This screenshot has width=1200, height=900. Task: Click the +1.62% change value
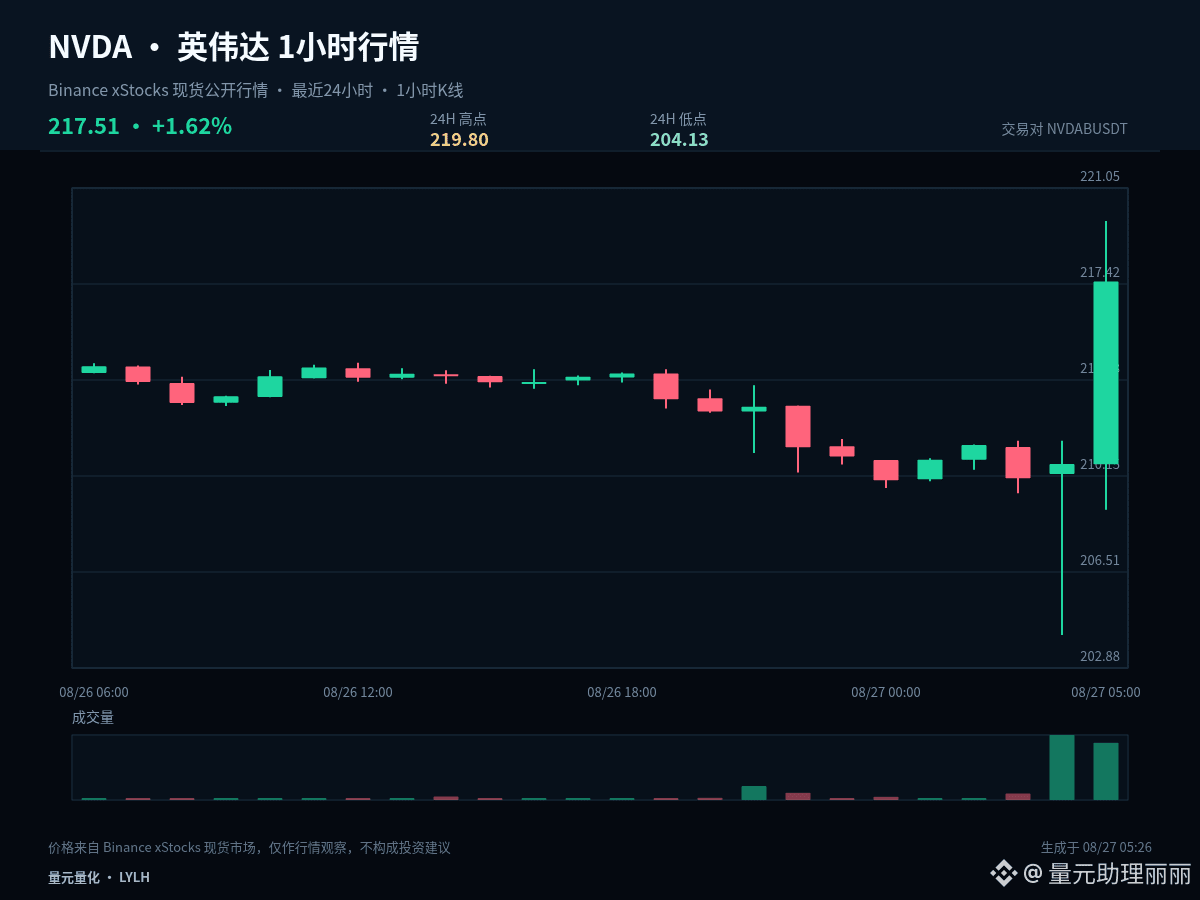192,126
